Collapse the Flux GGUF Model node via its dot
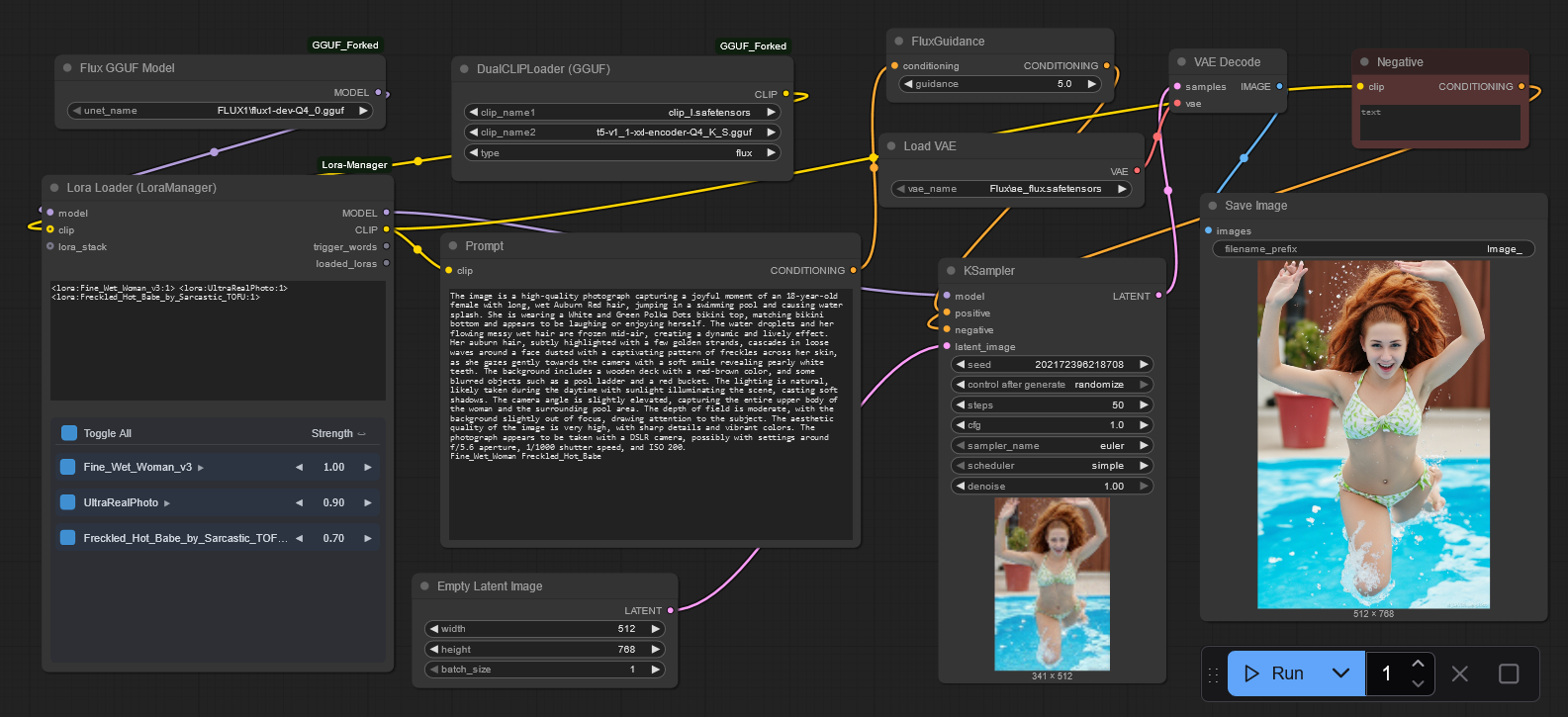 click(67, 68)
